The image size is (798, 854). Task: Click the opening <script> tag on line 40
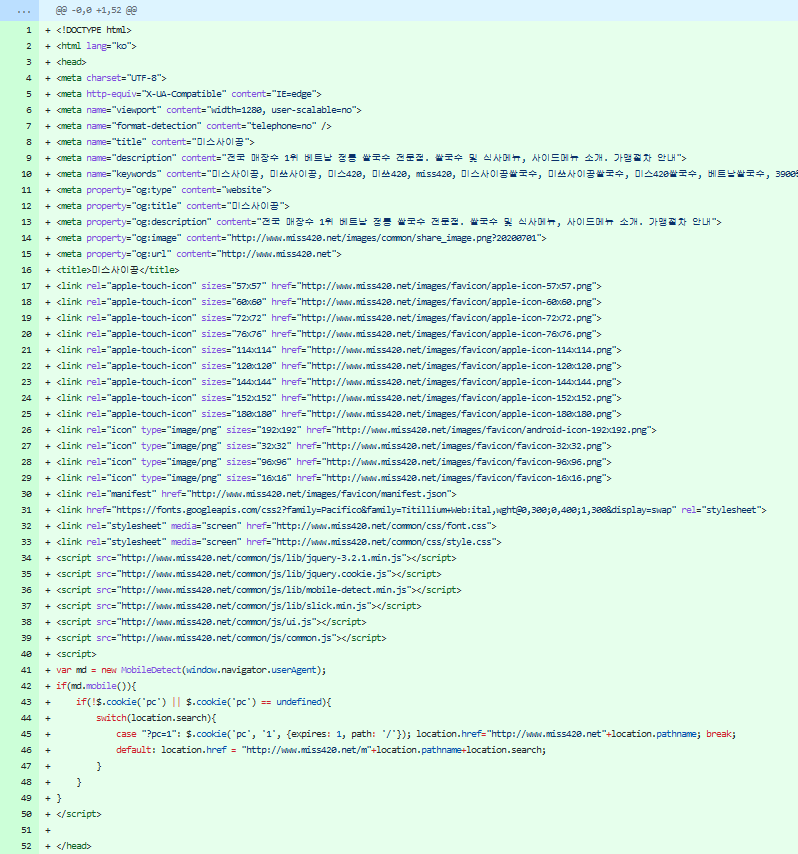pos(76,654)
